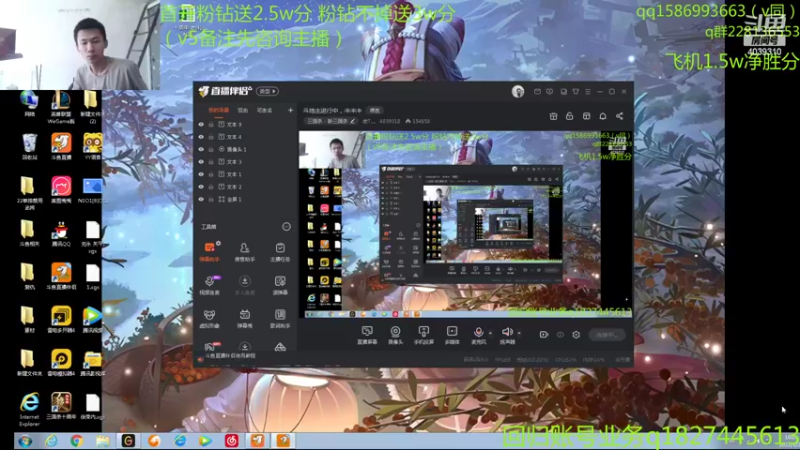Screen dimensions: 800x450
Task: Open the mail messages icon in title bar
Action: [x=537, y=91]
